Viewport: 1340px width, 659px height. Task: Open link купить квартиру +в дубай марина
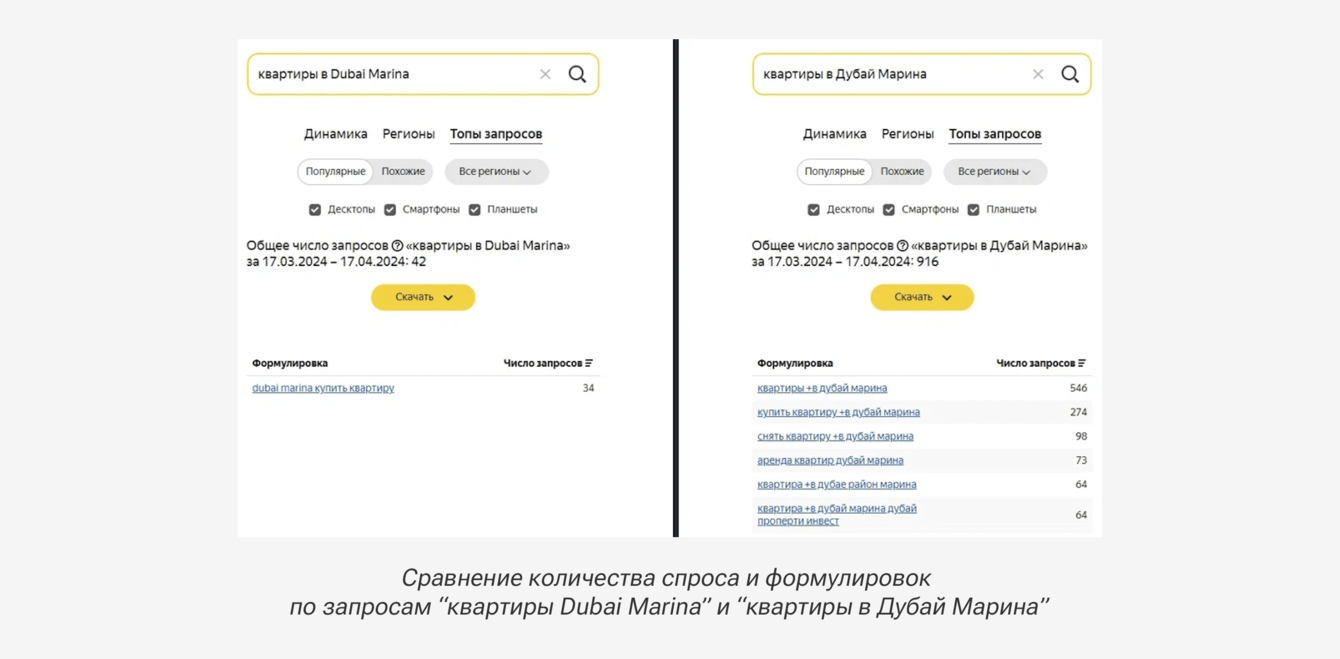click(838, 412)
